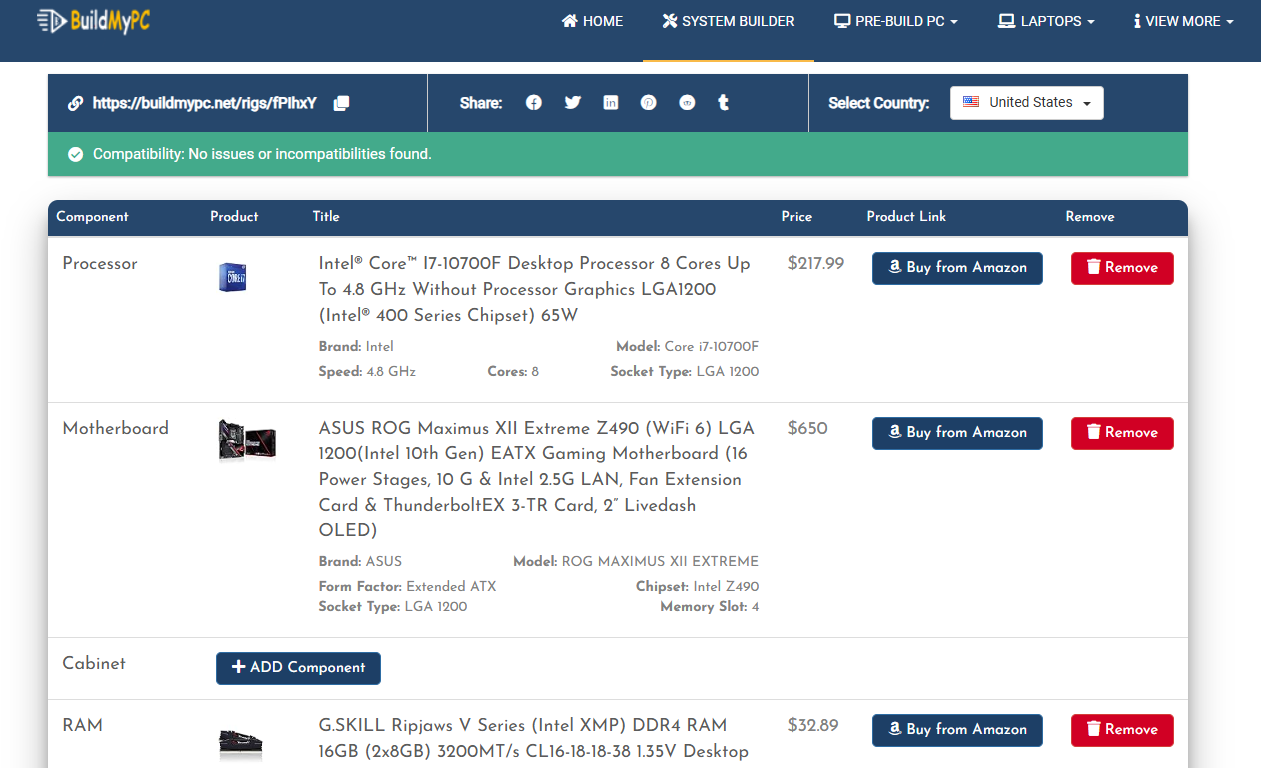This screenshot has height=768, width=1261.
Task: Select the $217.99 processor price
Action: point(816,264)
